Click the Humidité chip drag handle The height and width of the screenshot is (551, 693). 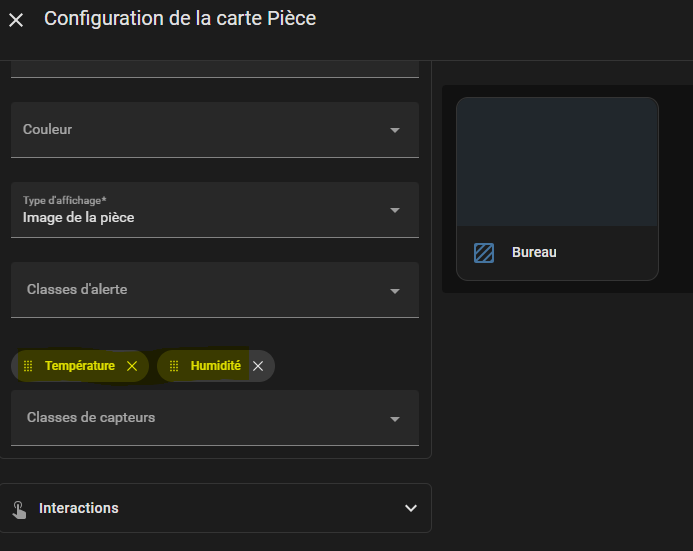pos(174,366)
